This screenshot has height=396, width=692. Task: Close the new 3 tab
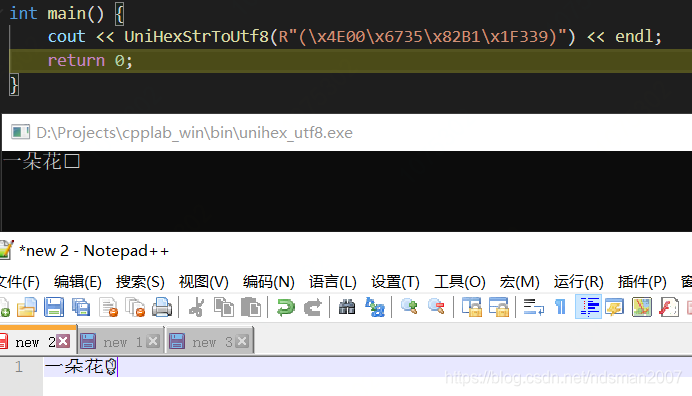tap(242, 341)
